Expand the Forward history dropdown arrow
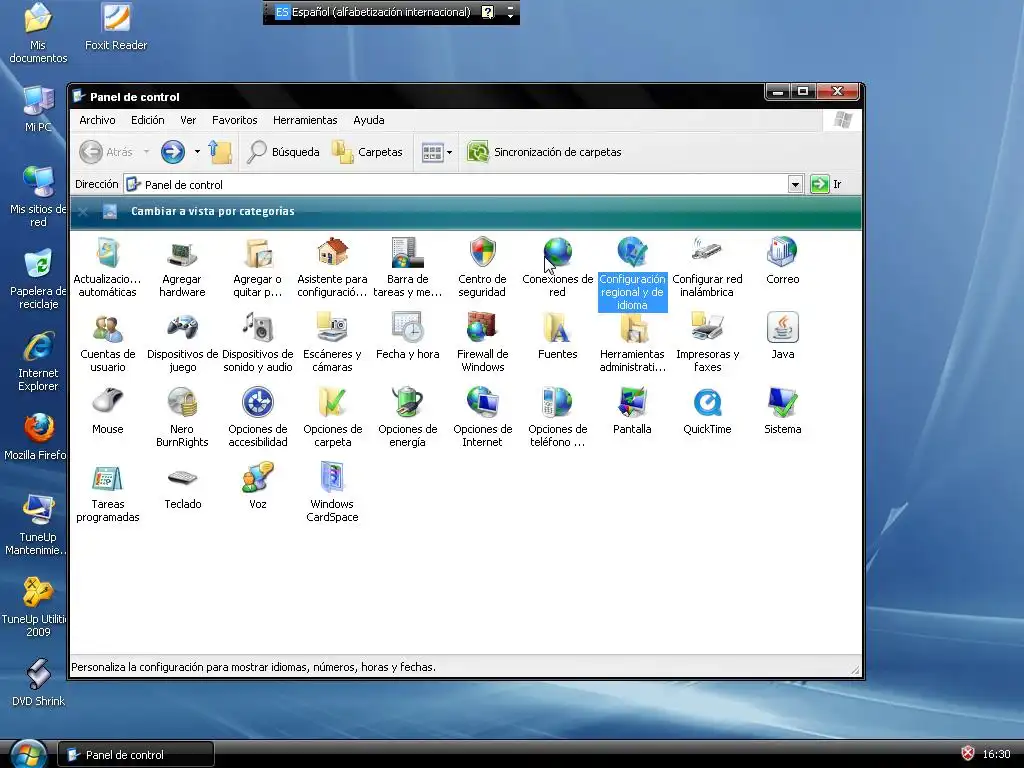 click(x=197, y=152)
